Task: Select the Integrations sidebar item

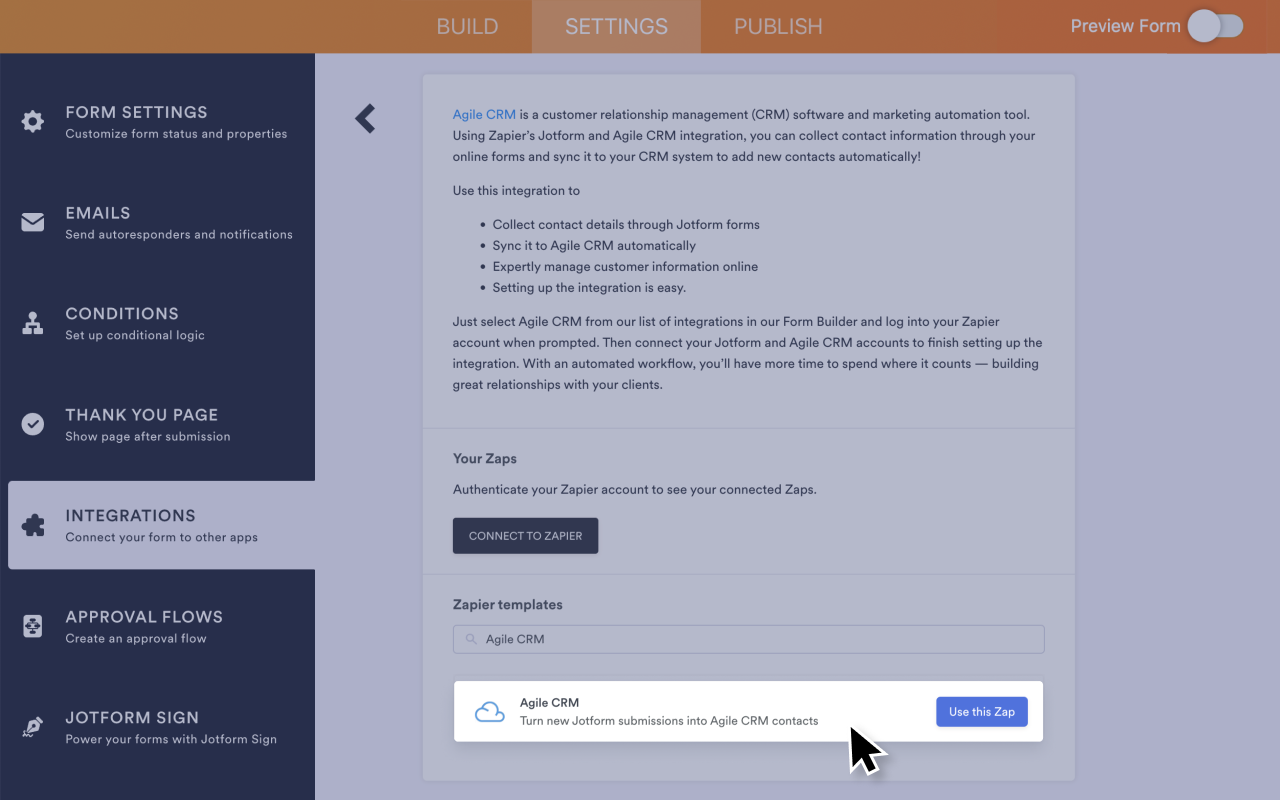Action: tap(161, 525)
